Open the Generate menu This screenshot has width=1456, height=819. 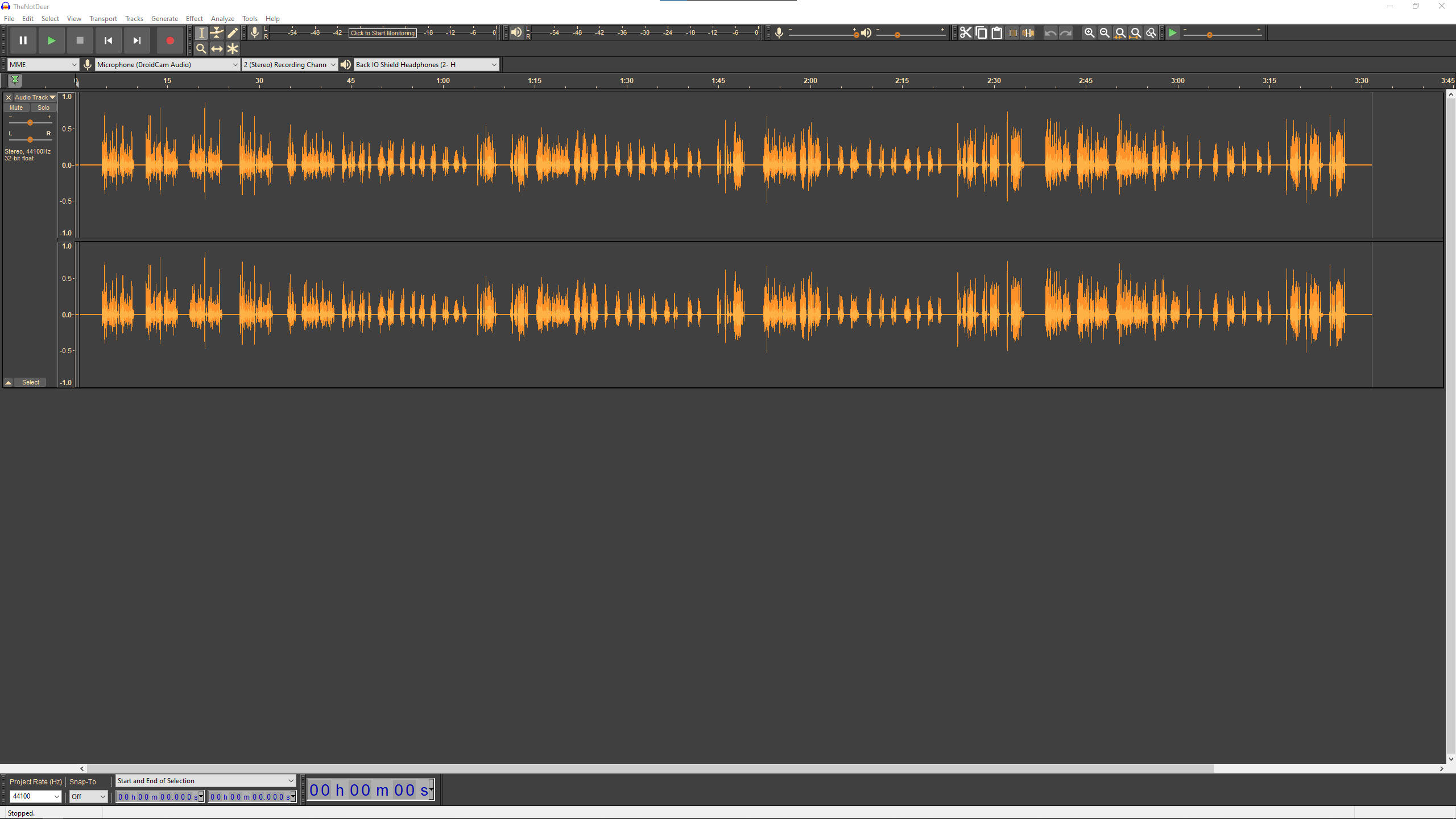click(164, 19)
